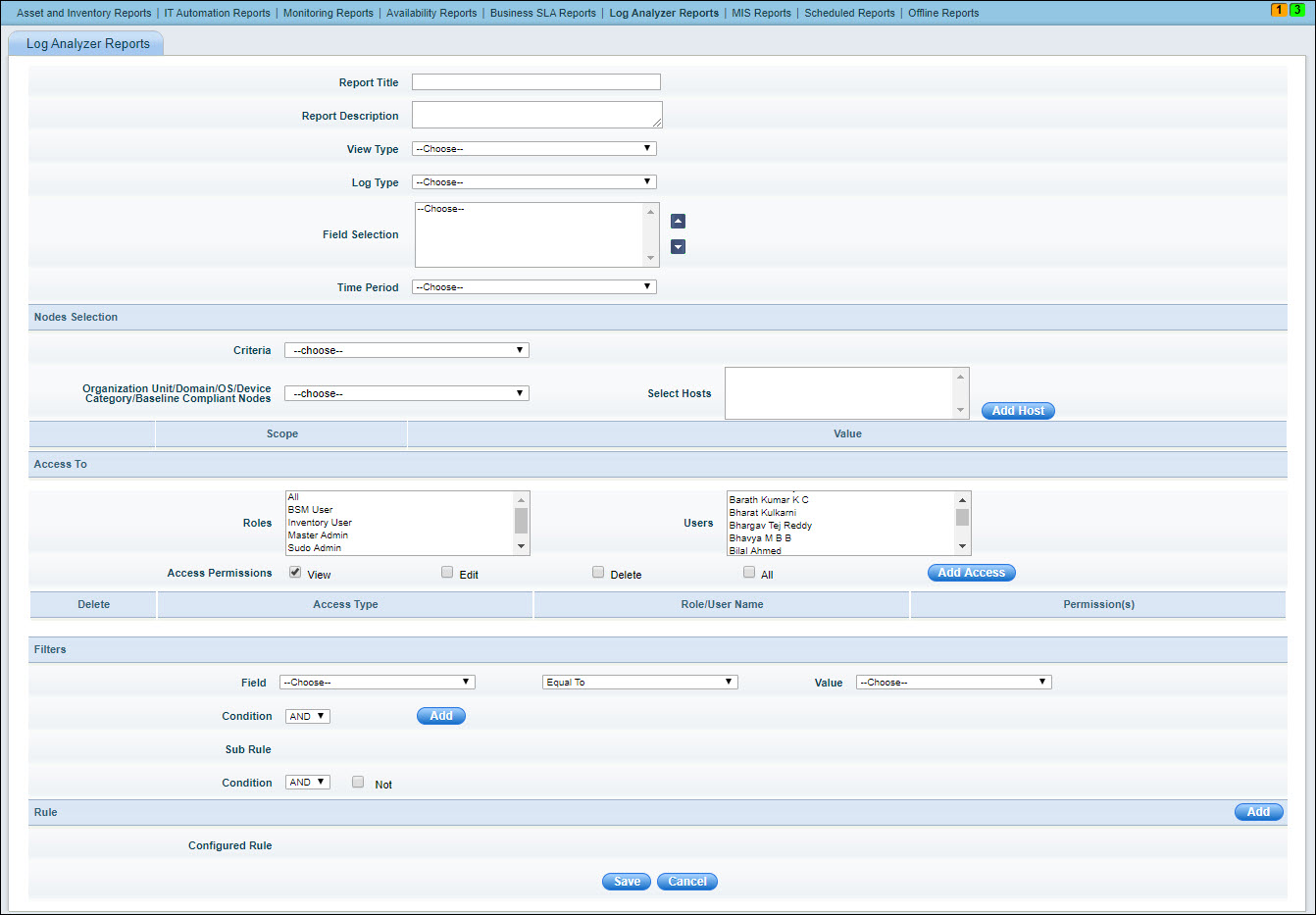Switch to Scheduled Reports menu item
Viewport: 1316px width, 915px height.
click(849, 13)
